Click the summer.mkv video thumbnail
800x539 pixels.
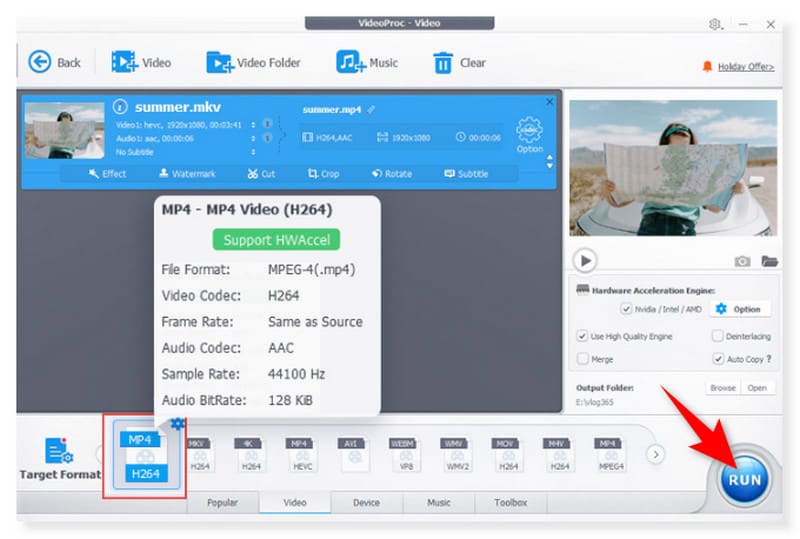(64, 130)
